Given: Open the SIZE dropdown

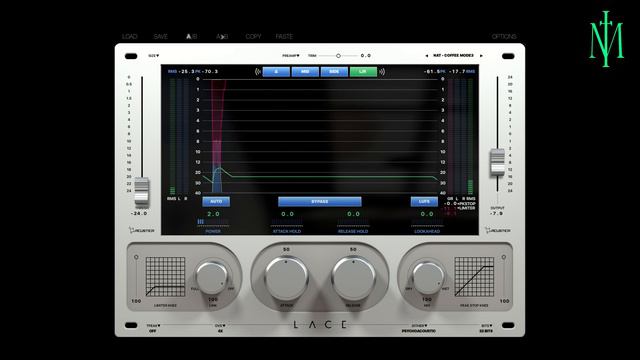Looking at the screenshot, I should 153,56.
